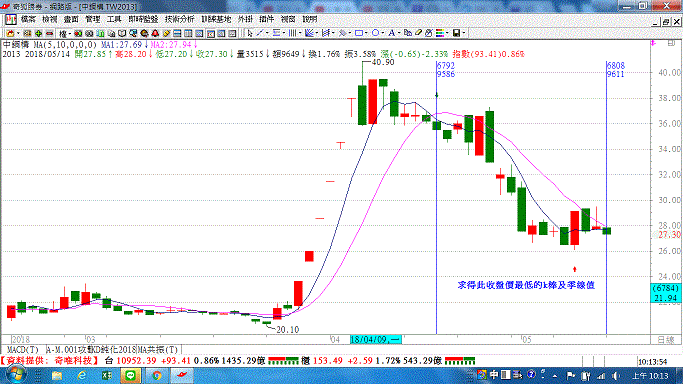Open the 工具 menu

(x=114, y=20)
